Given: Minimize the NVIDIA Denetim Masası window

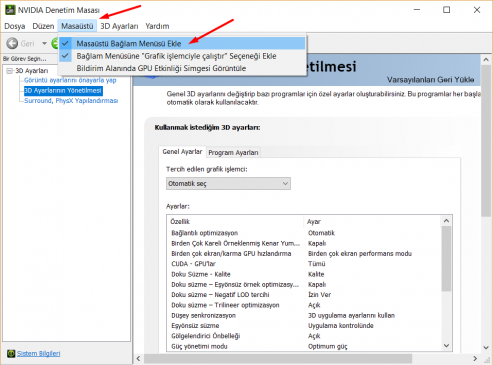Looking at the screenshot, I should 417,10.
